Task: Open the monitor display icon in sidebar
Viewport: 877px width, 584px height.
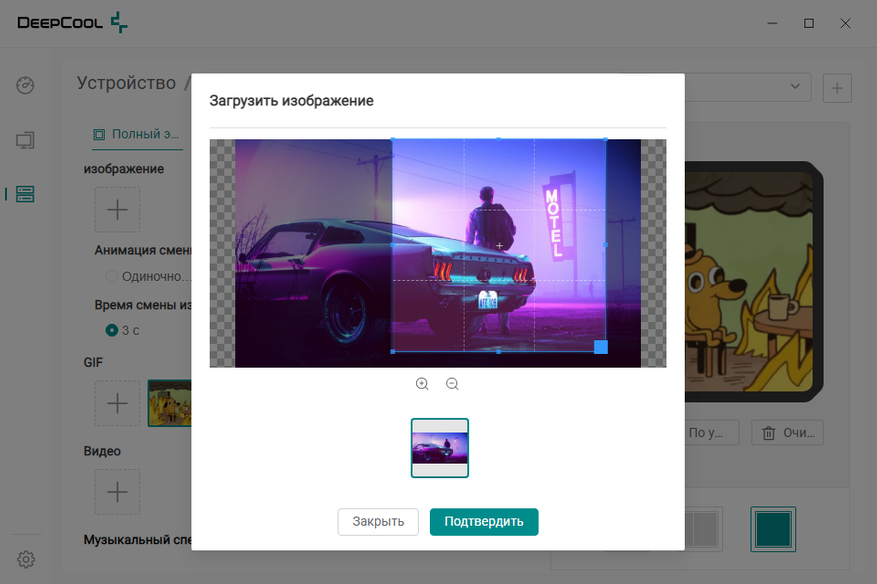Action: pyautogui.click(x=25, y=140)
